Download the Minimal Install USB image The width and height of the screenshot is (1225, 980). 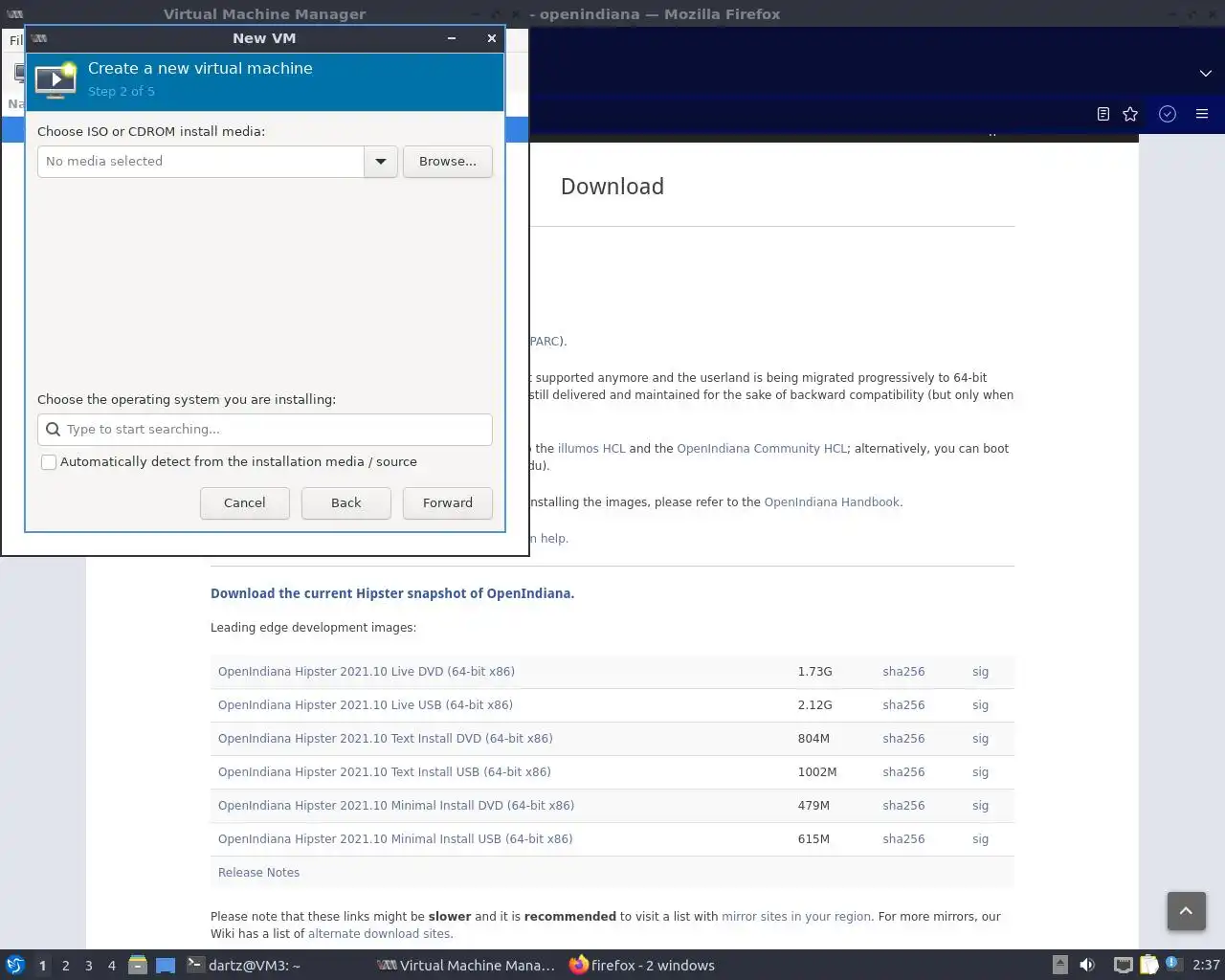point(395,839)
